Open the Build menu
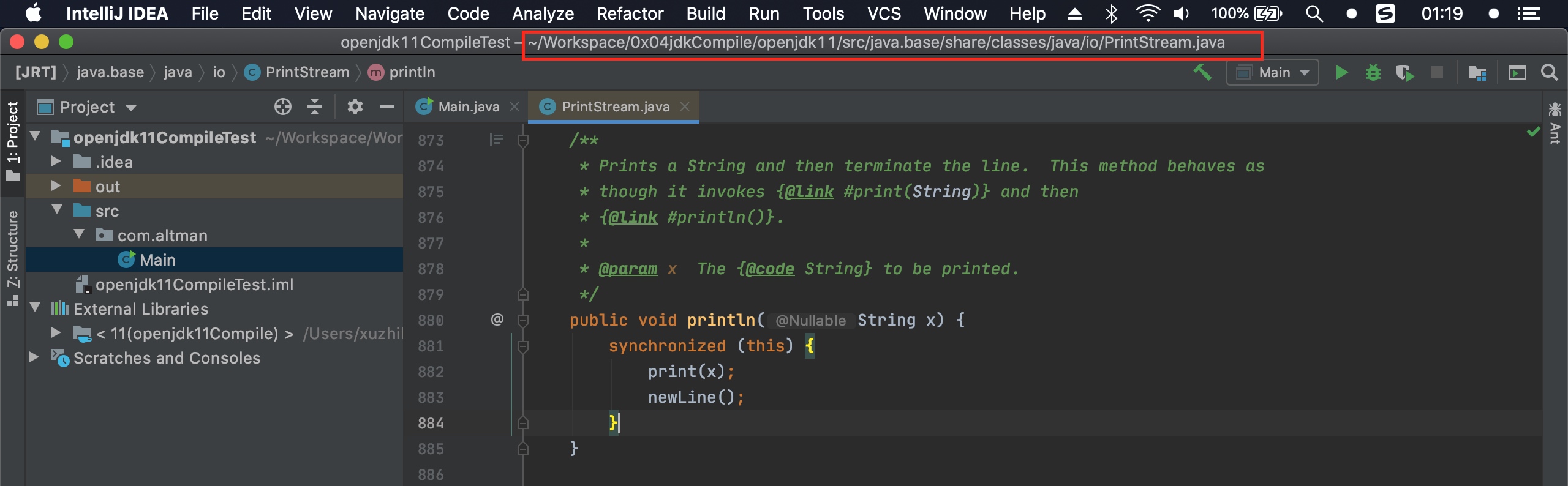The width and height of the screenshot is (1568, 486). 706,13
